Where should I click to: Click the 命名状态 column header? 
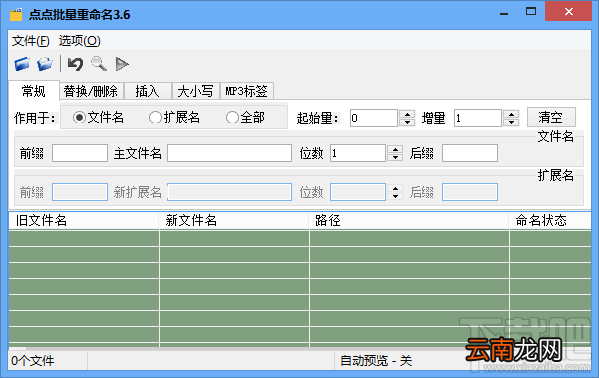pos(550,221)
